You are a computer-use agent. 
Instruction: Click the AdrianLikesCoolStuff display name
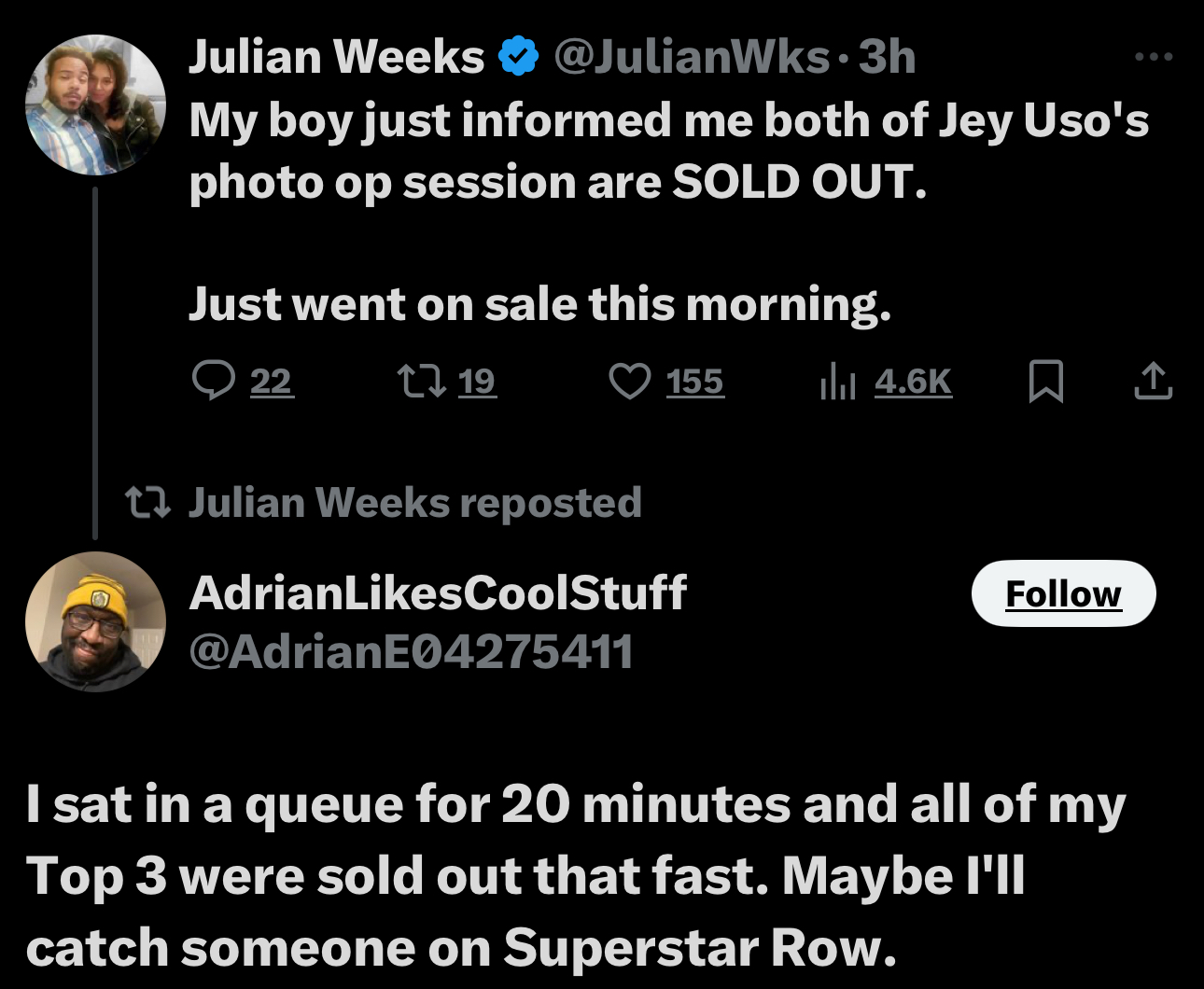click(x=438, y=592)
